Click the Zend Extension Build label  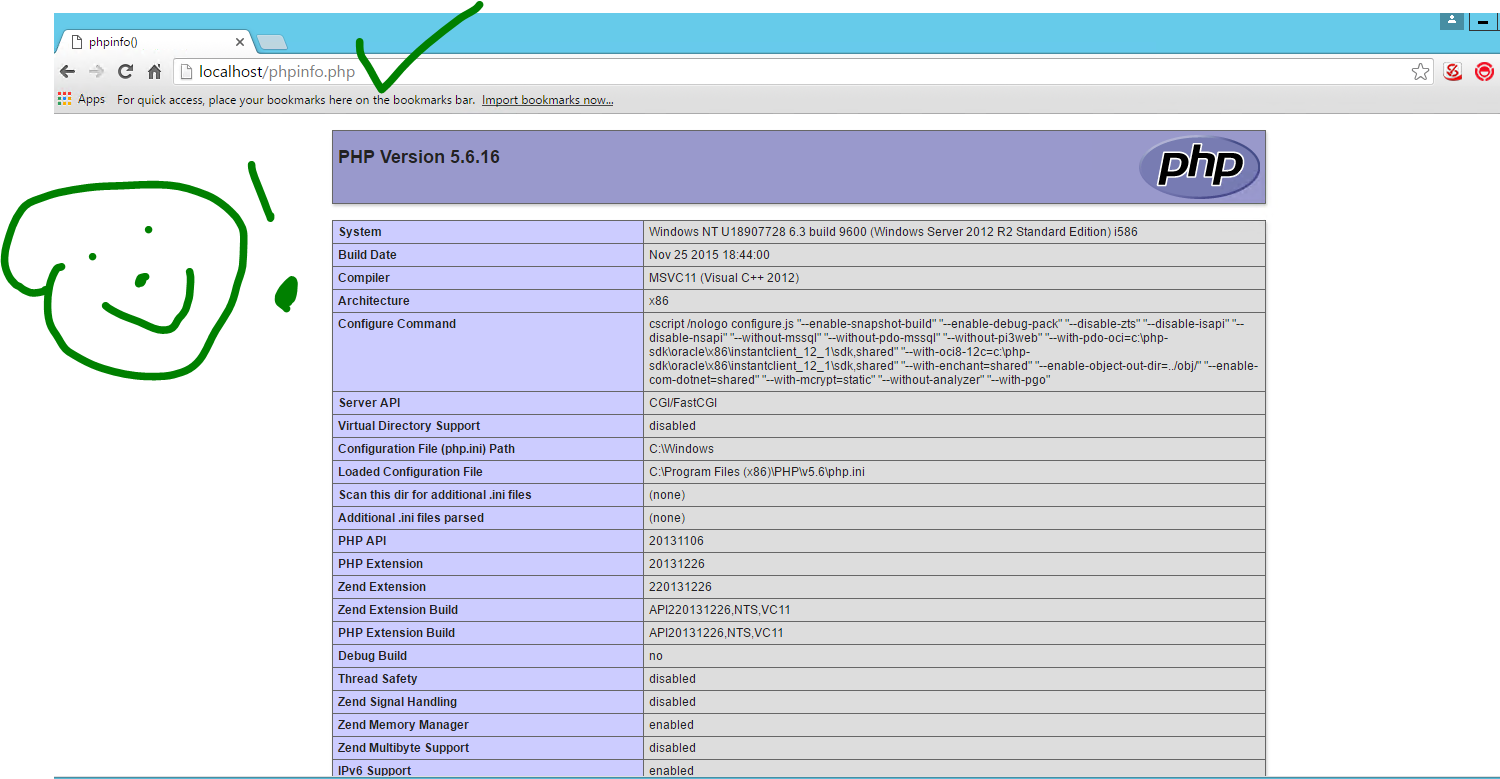tap(398, 610)
